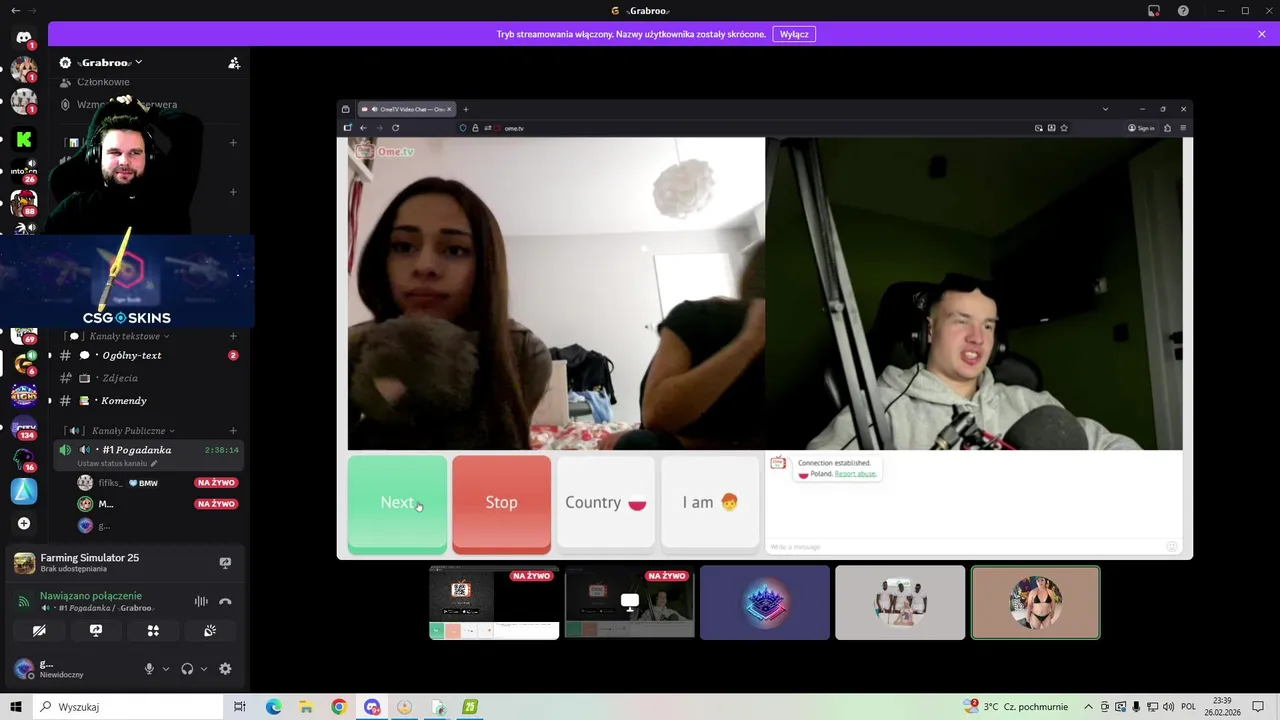Add a server with the plus icon
The image size is (1280, 720).
pyautogui.click(x=24, y=523)
